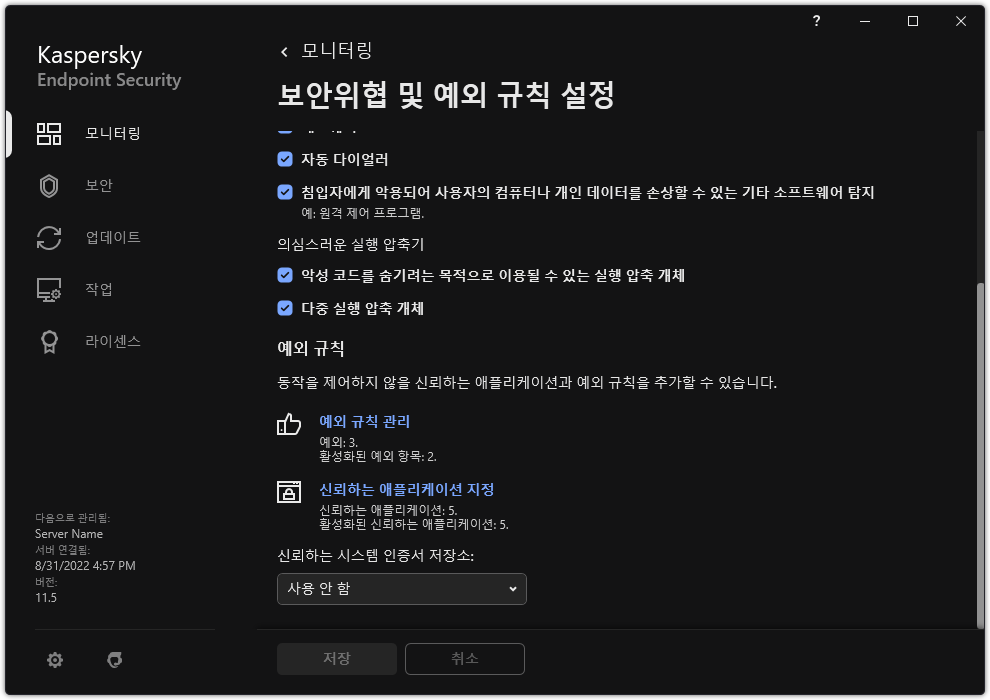Click the 활성화된 예외 항목: 2. text
990x700 pixels.
point(378,456)
